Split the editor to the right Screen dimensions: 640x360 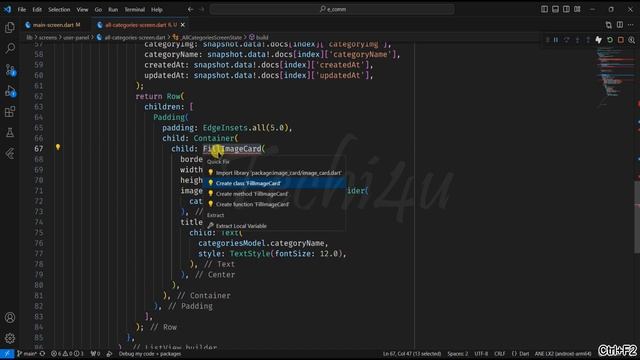(620, 25)
